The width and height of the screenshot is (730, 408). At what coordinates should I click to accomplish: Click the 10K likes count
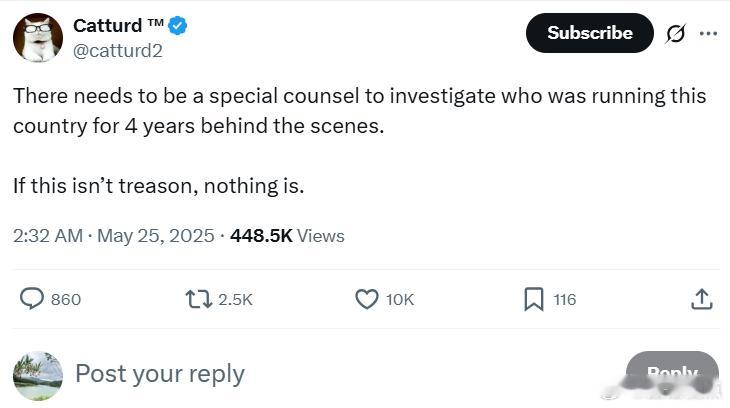tap(400, 299)
